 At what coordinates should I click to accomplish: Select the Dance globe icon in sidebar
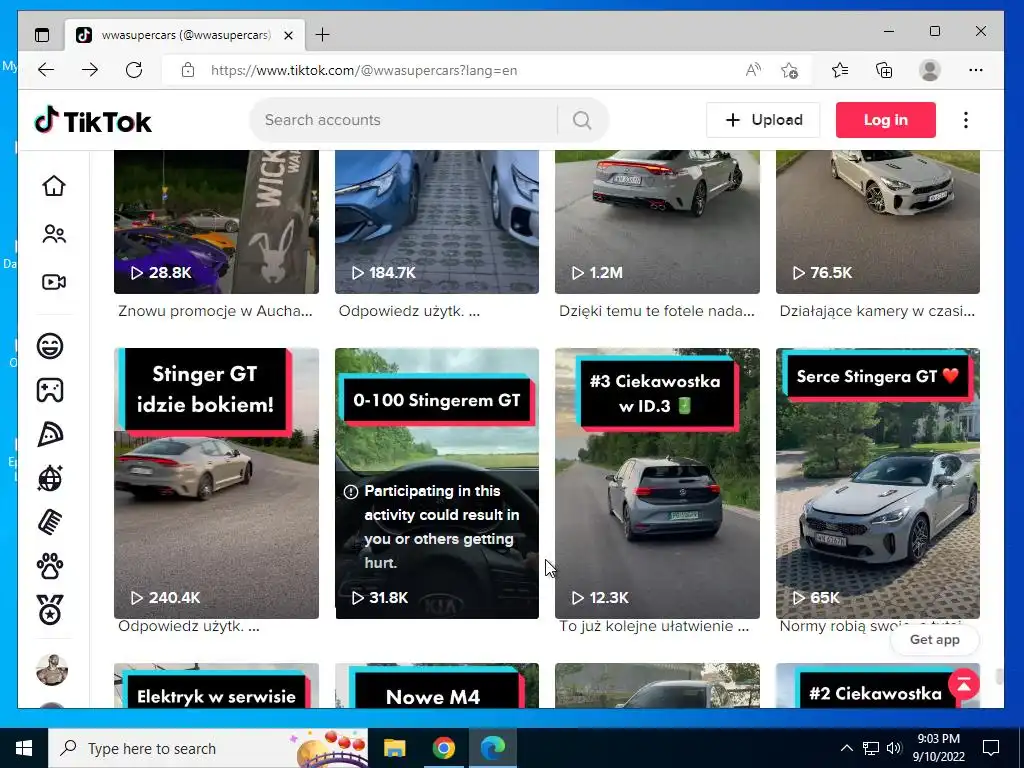pos(50,479)
